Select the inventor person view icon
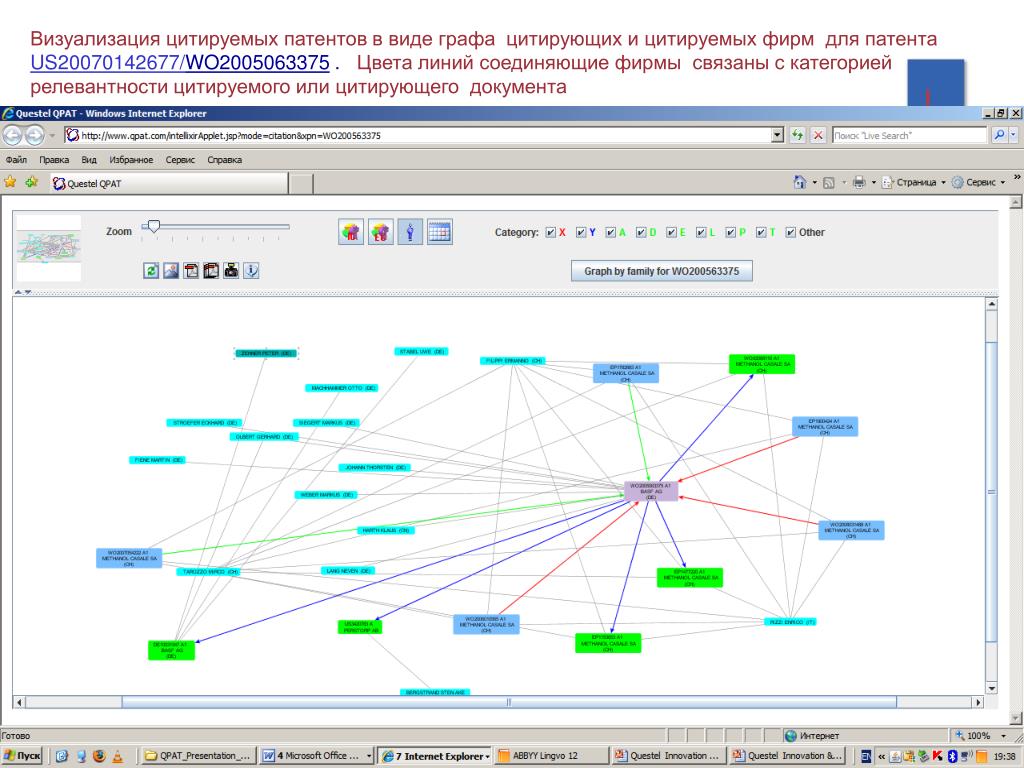The image size is (1024, 768). coord(410,232)
